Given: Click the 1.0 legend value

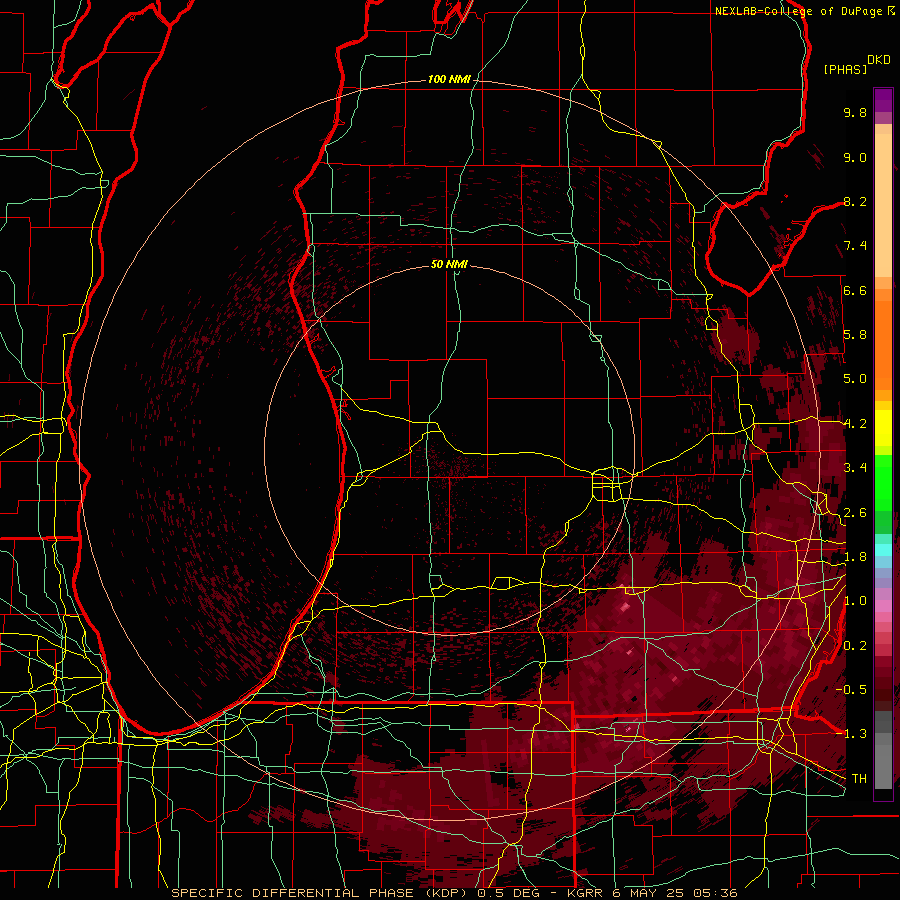Looking at the screenshot, I should tap(855, 601).
